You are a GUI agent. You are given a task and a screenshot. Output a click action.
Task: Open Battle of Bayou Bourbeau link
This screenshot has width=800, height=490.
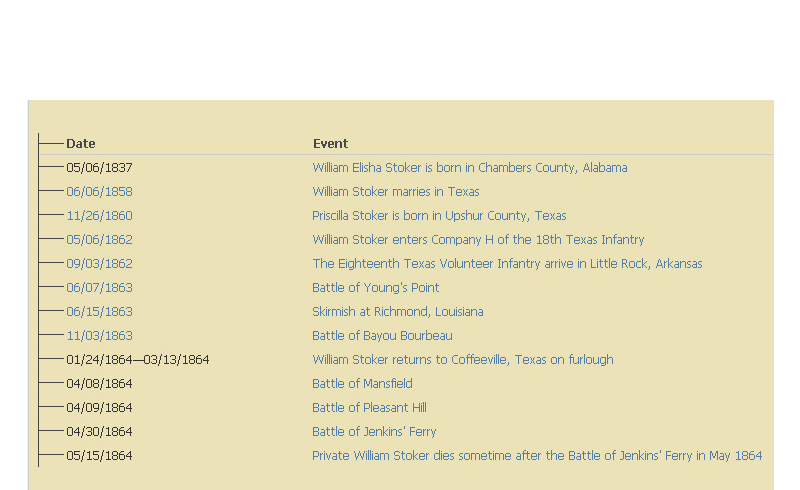382,336
